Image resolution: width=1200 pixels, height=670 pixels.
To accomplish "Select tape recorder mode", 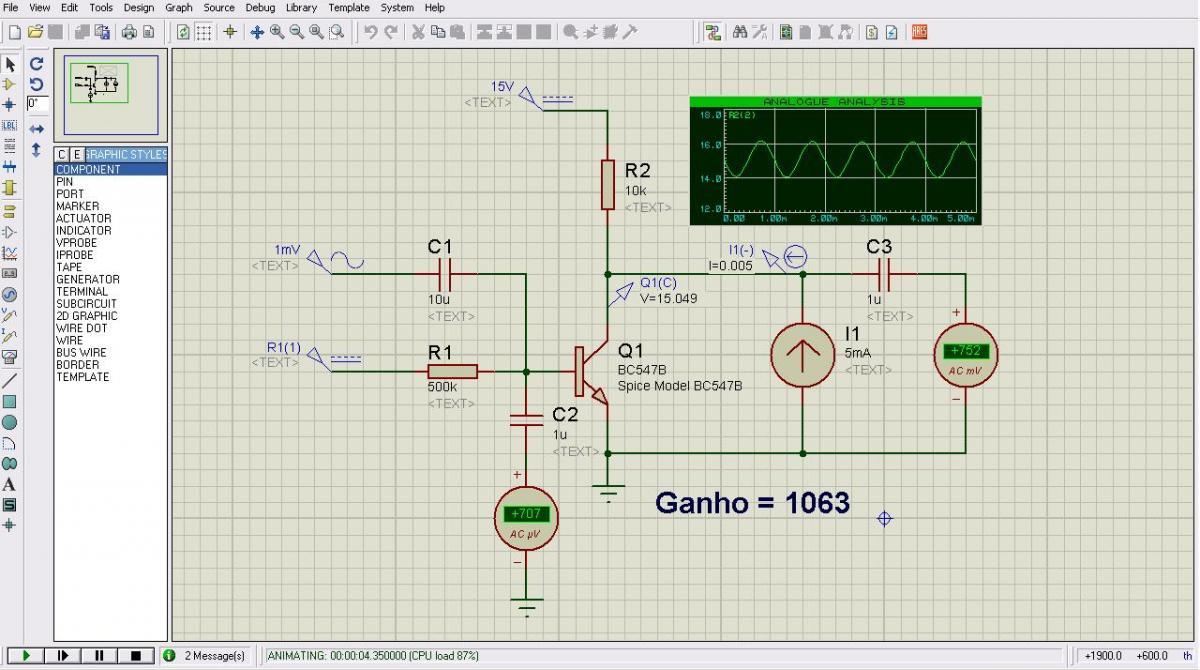I will point(10,273).
